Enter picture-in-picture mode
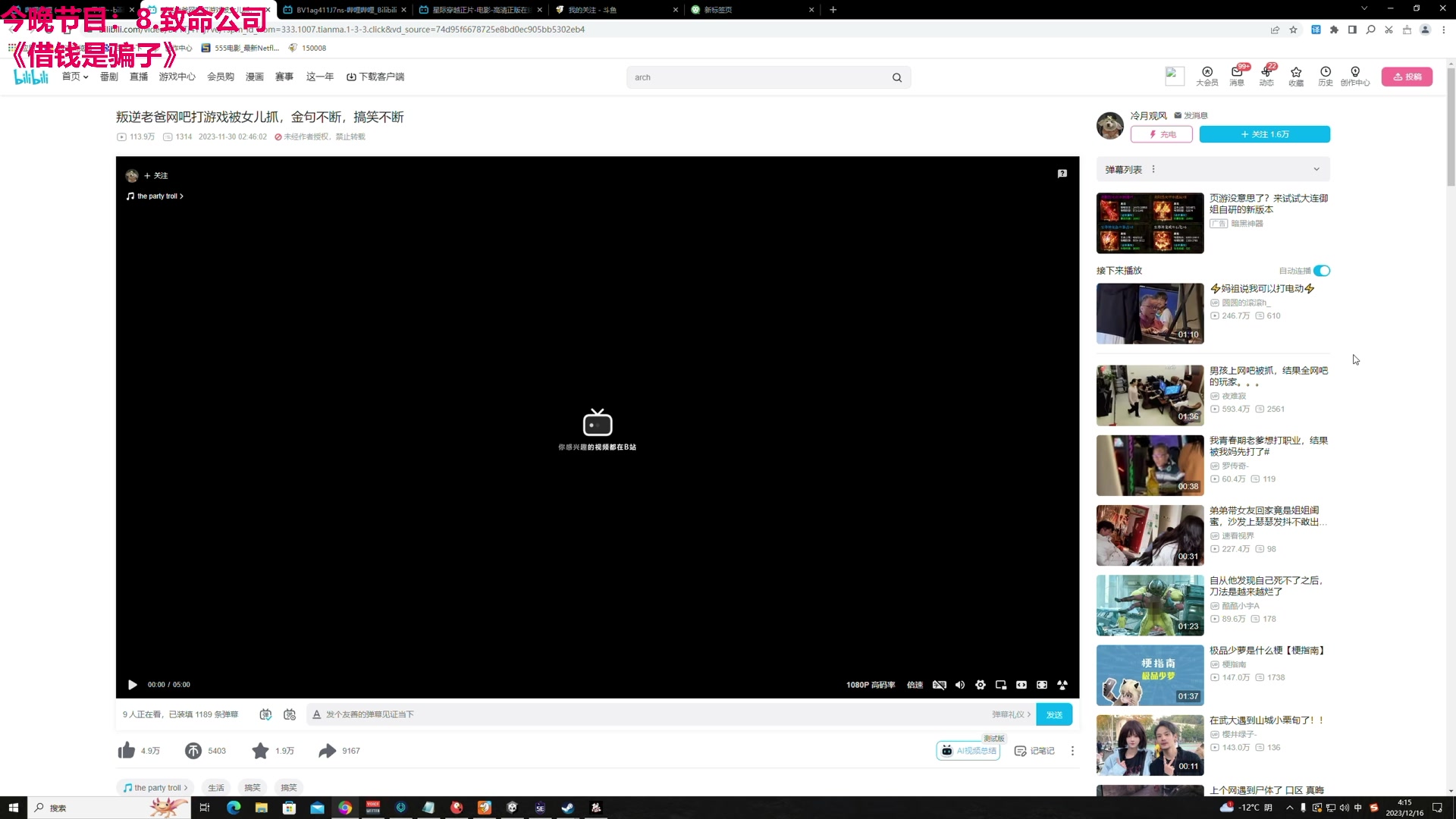 pyautogui.click(x=1001, y=685)
